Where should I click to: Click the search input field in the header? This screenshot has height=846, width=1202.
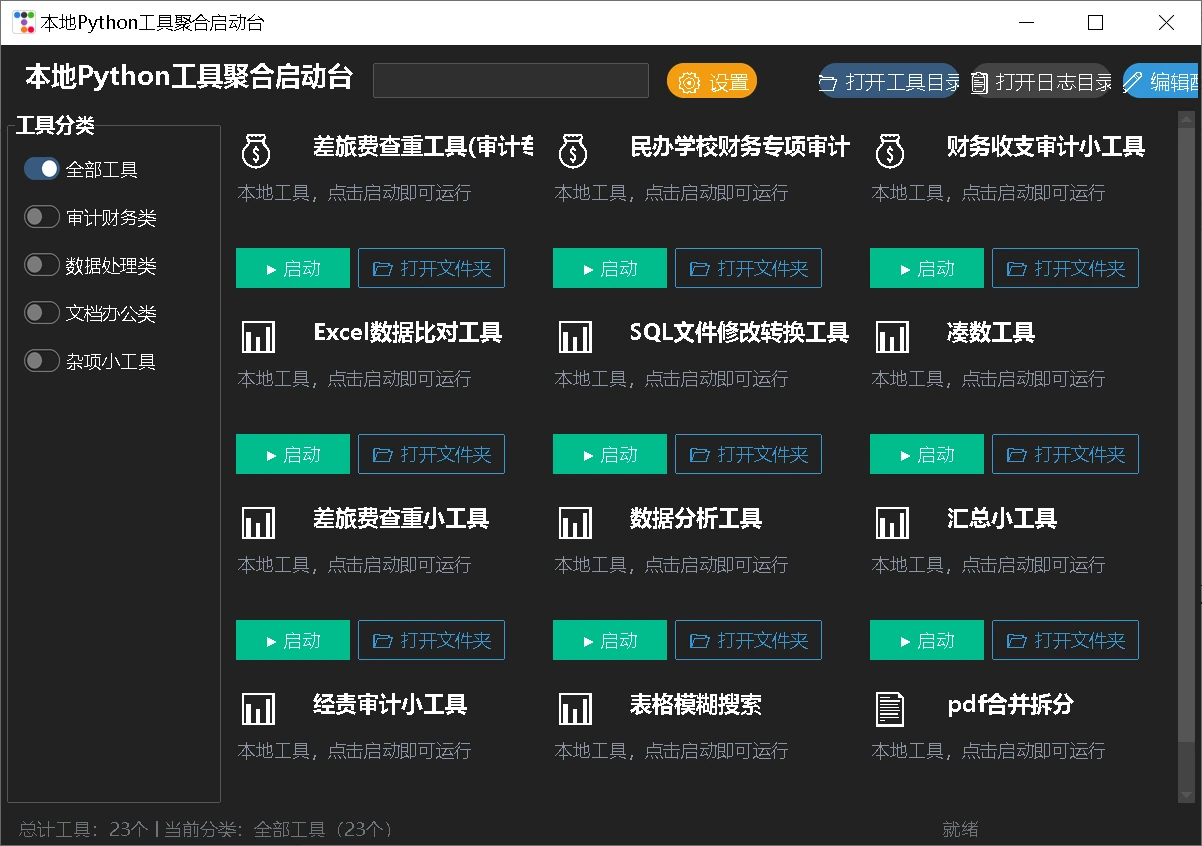[511, 80]
